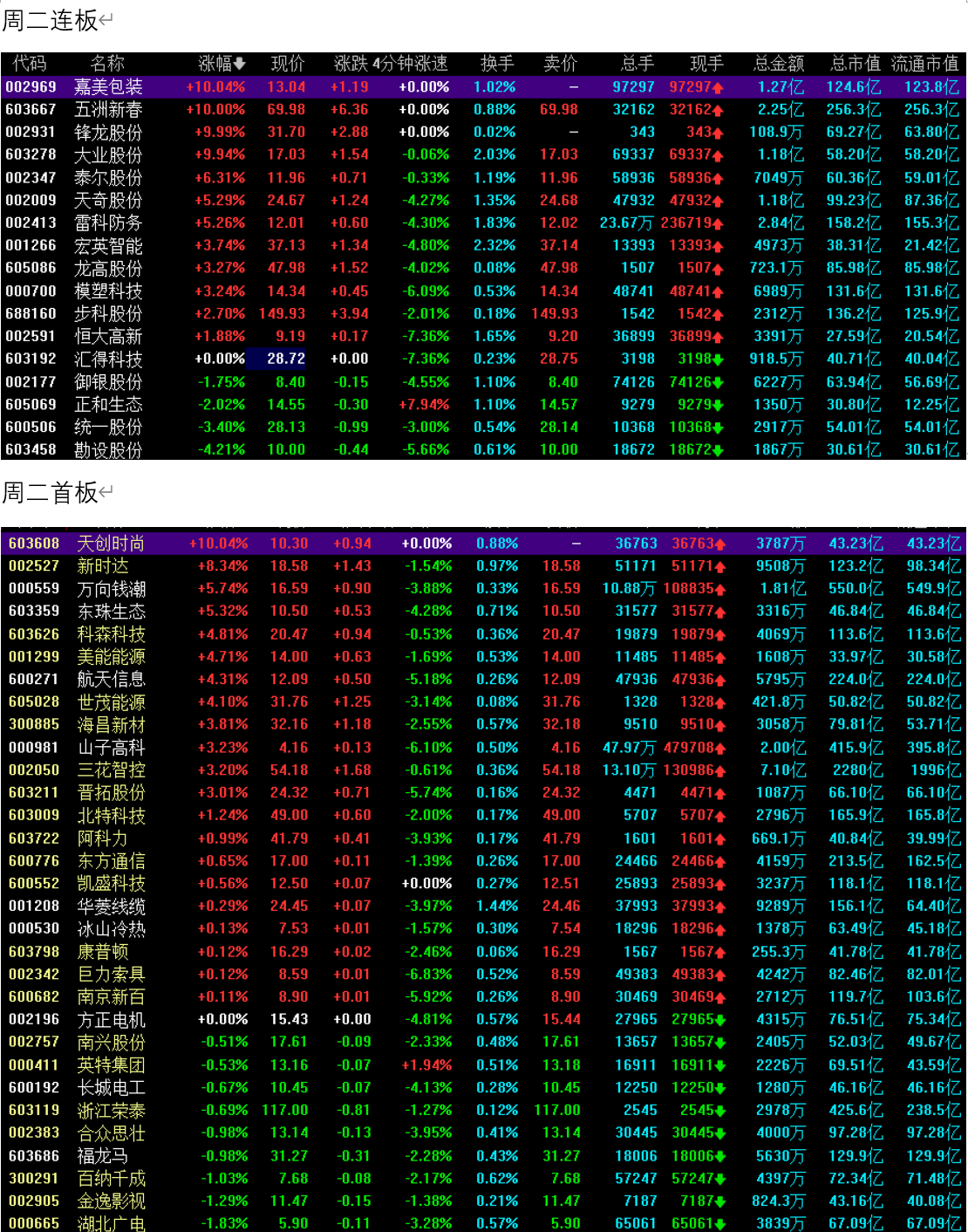This screenshot has height=1232, width=968.
Task: Sort by the 涨幅 column header
Action: coord(222,64)
